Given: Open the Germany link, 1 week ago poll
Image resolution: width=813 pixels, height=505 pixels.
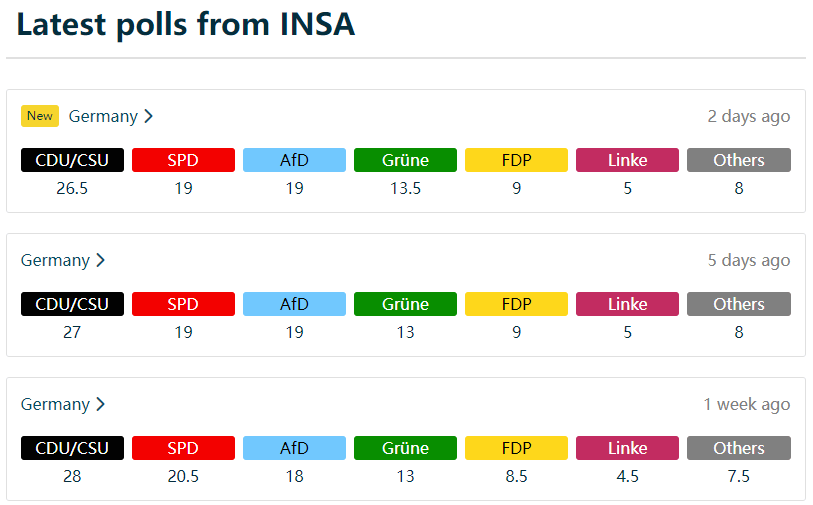Looking at the screenshot, I should pyautogui.click(x=56, y=404).
